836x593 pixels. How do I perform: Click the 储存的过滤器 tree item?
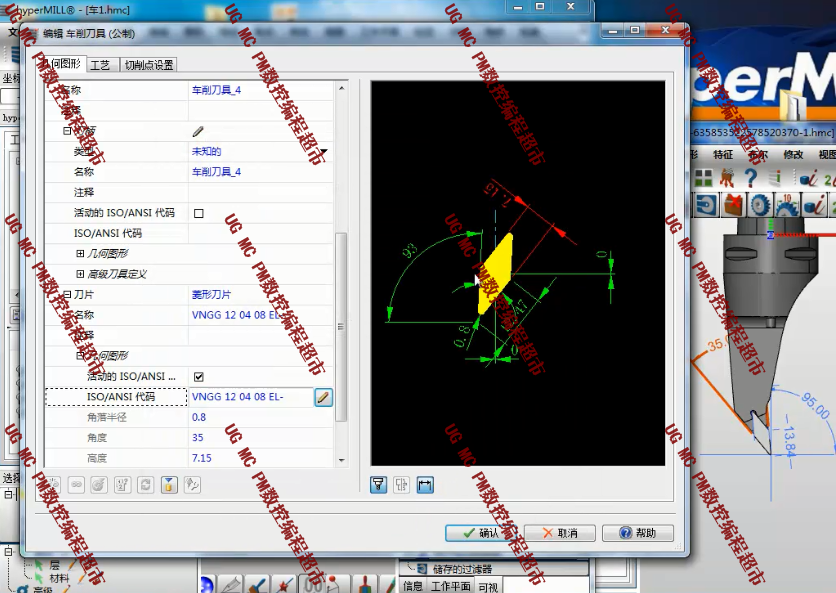click(x=462, y=569)
